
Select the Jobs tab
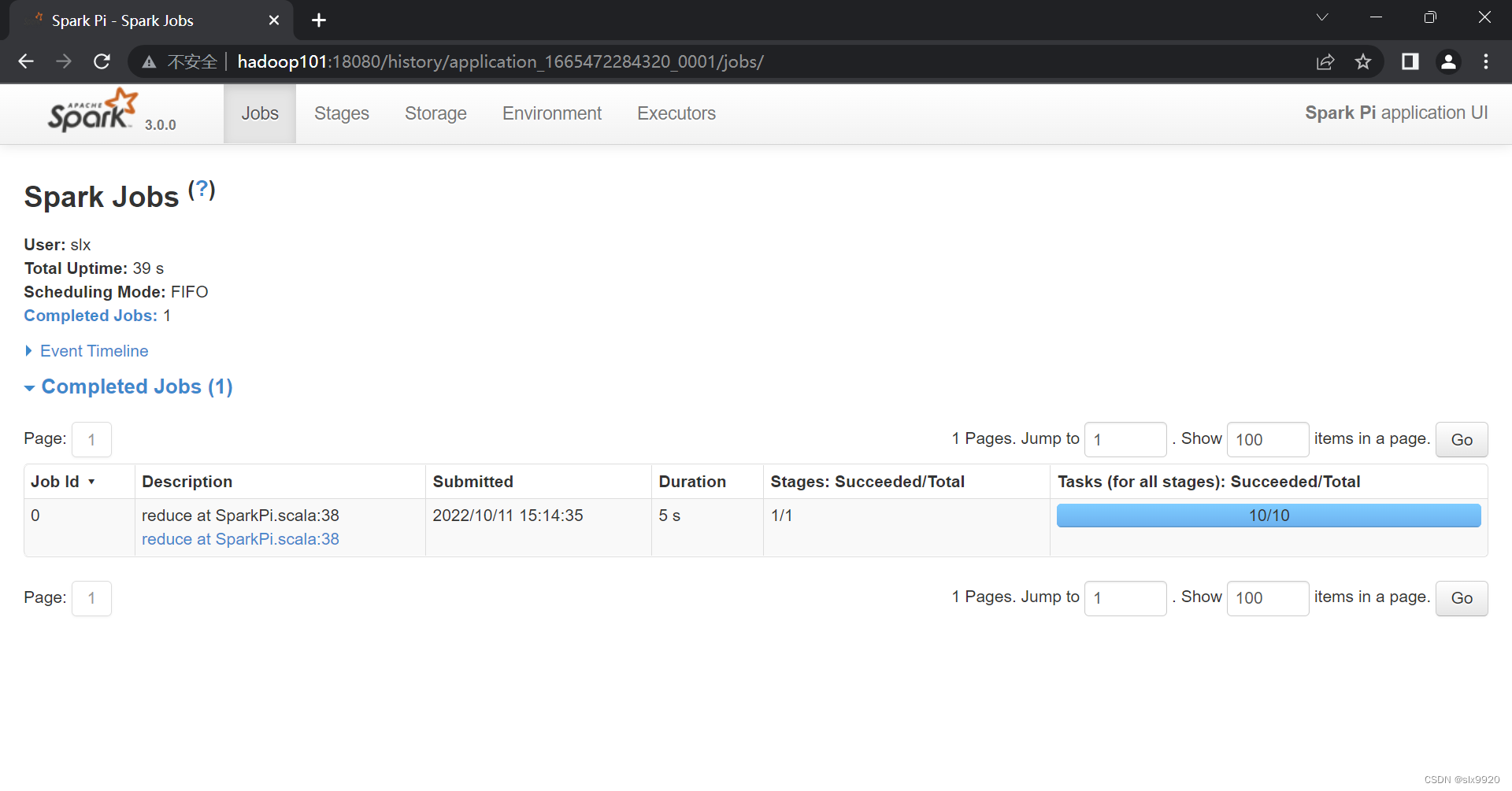click(x=260, y=113)
